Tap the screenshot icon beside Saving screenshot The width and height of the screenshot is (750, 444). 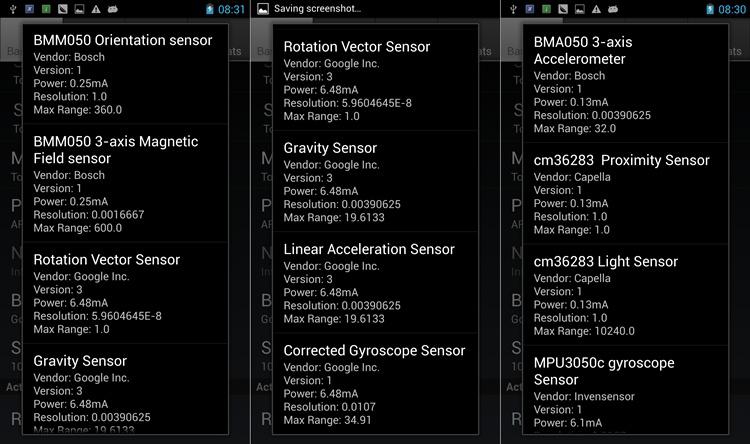(x=263, y=9)
